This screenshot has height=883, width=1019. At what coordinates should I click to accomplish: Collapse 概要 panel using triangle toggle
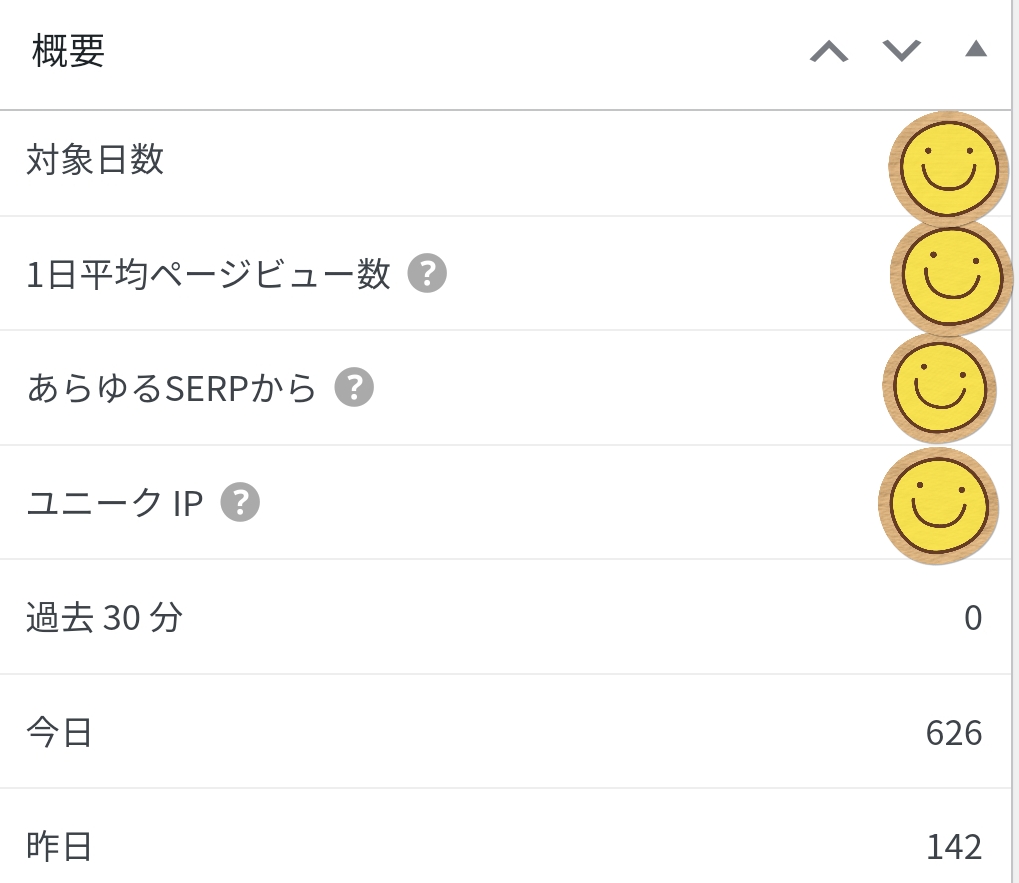pyautogui.click(x=976, y=49)
